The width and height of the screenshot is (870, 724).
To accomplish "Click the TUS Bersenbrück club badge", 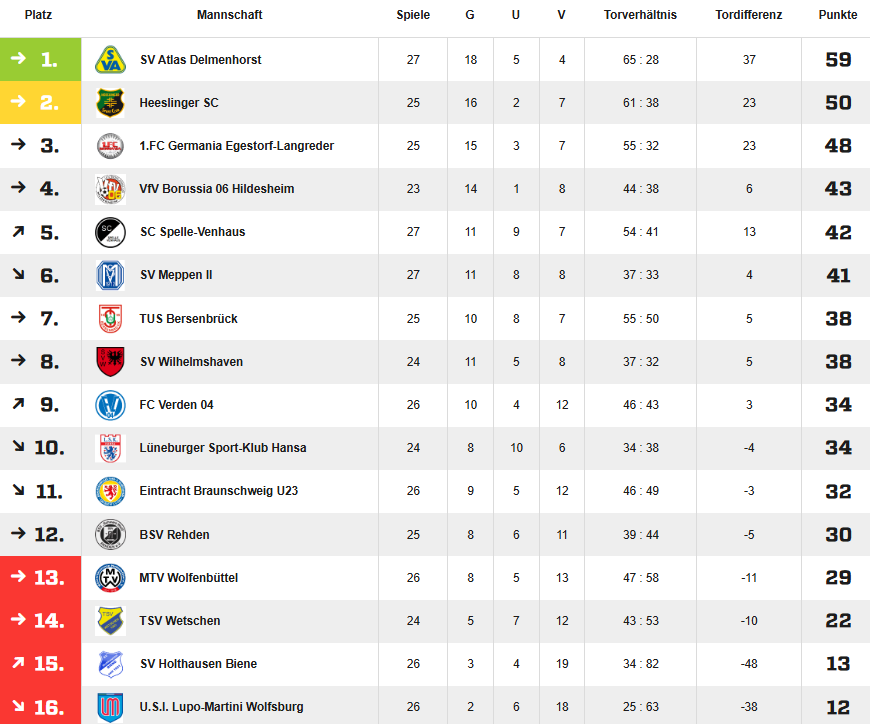I will point(110,319).
